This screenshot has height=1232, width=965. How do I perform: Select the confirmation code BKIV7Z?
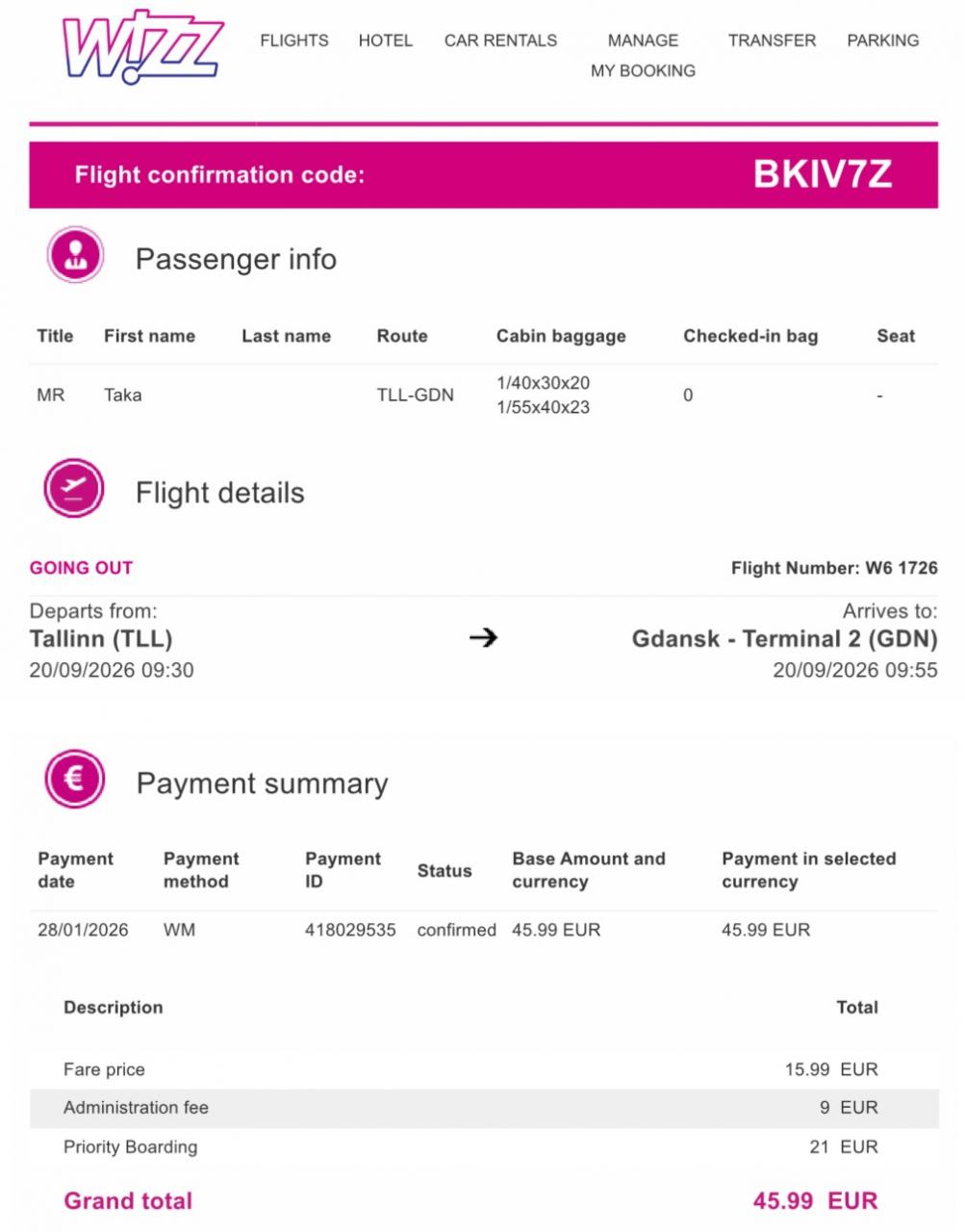tap(823, 174)
